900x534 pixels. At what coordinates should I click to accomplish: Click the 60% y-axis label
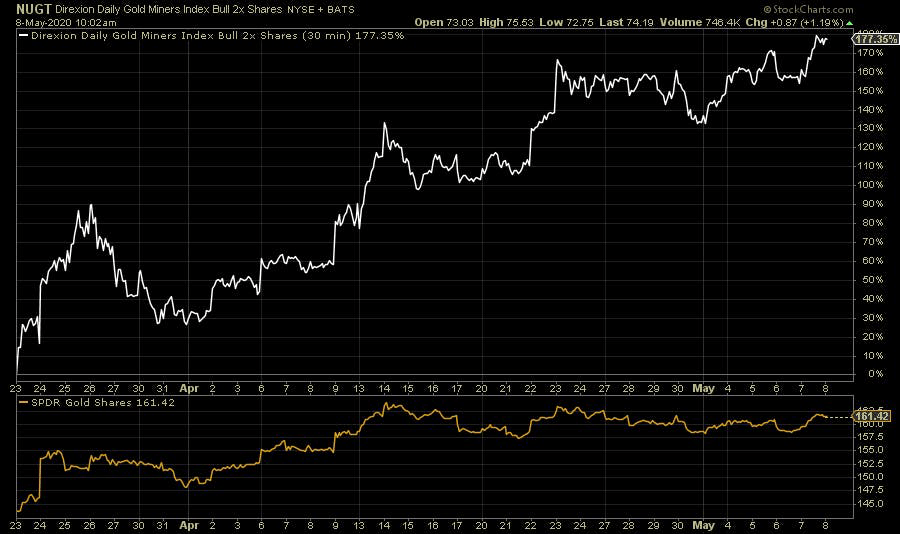pyautogui.click(x=873, y=261)
